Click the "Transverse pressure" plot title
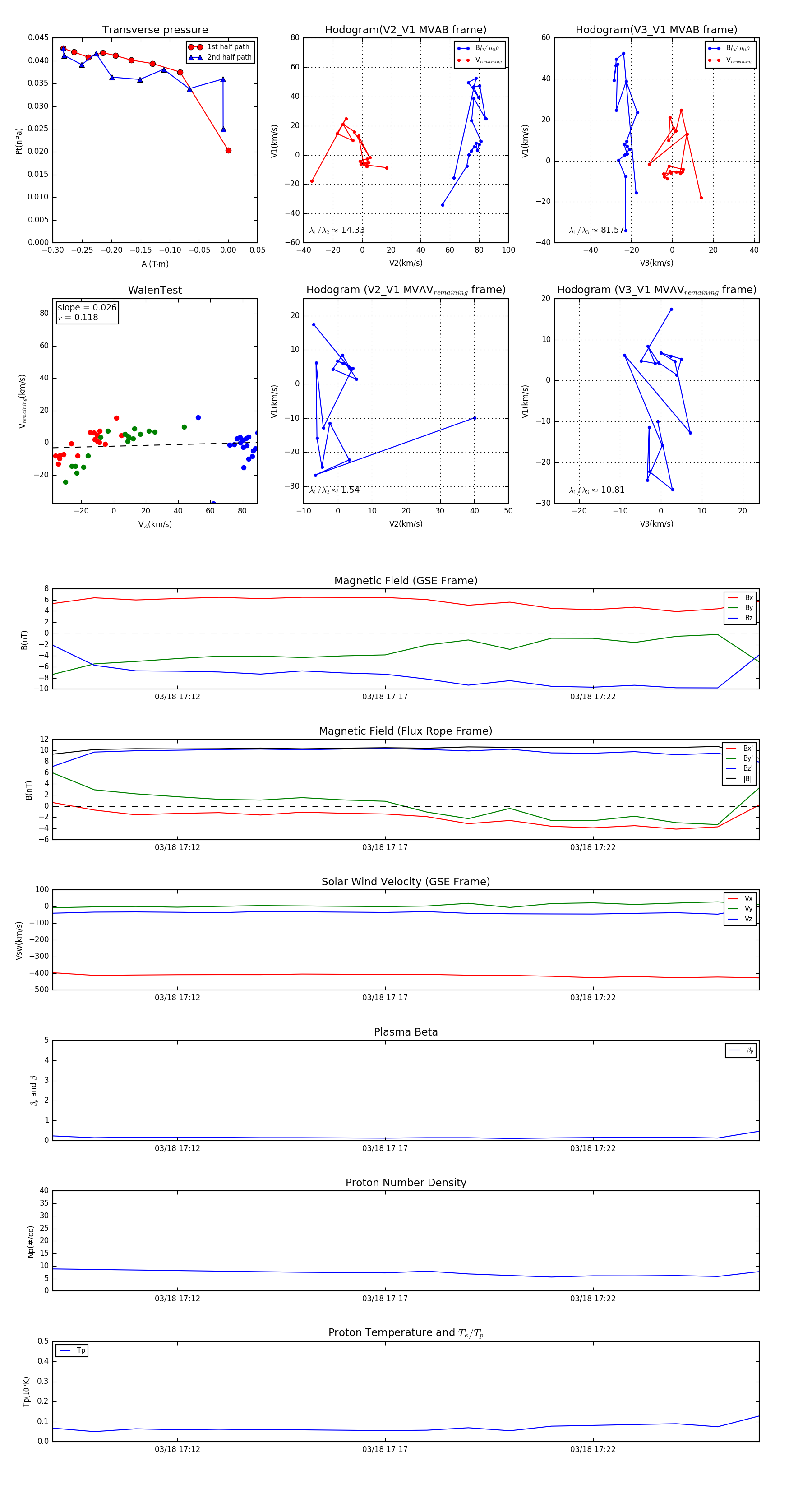812x1489 pixels. pyautogui.click(x=155, y=30)
